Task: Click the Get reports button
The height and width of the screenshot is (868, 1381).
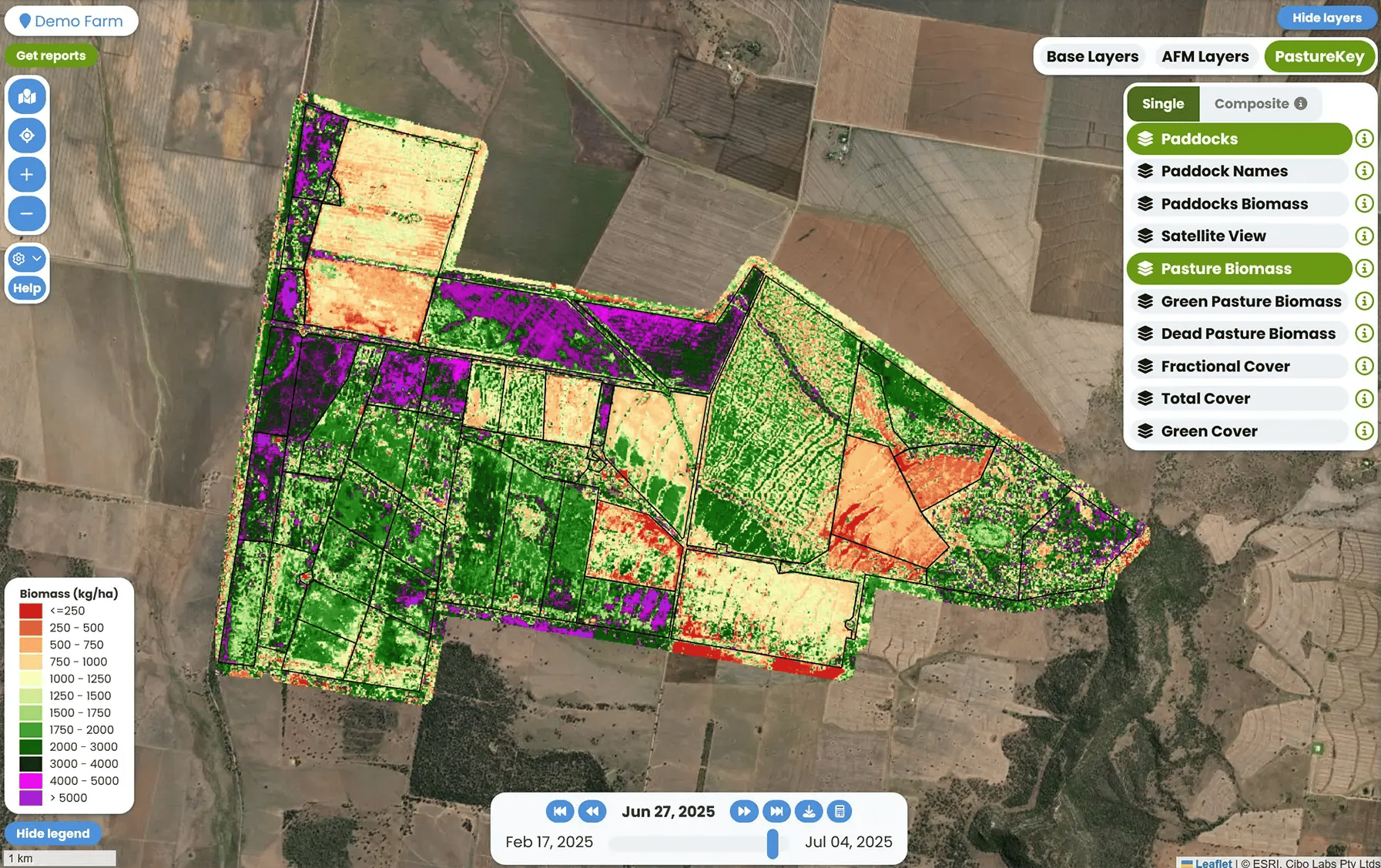Action: pos(51,55)
